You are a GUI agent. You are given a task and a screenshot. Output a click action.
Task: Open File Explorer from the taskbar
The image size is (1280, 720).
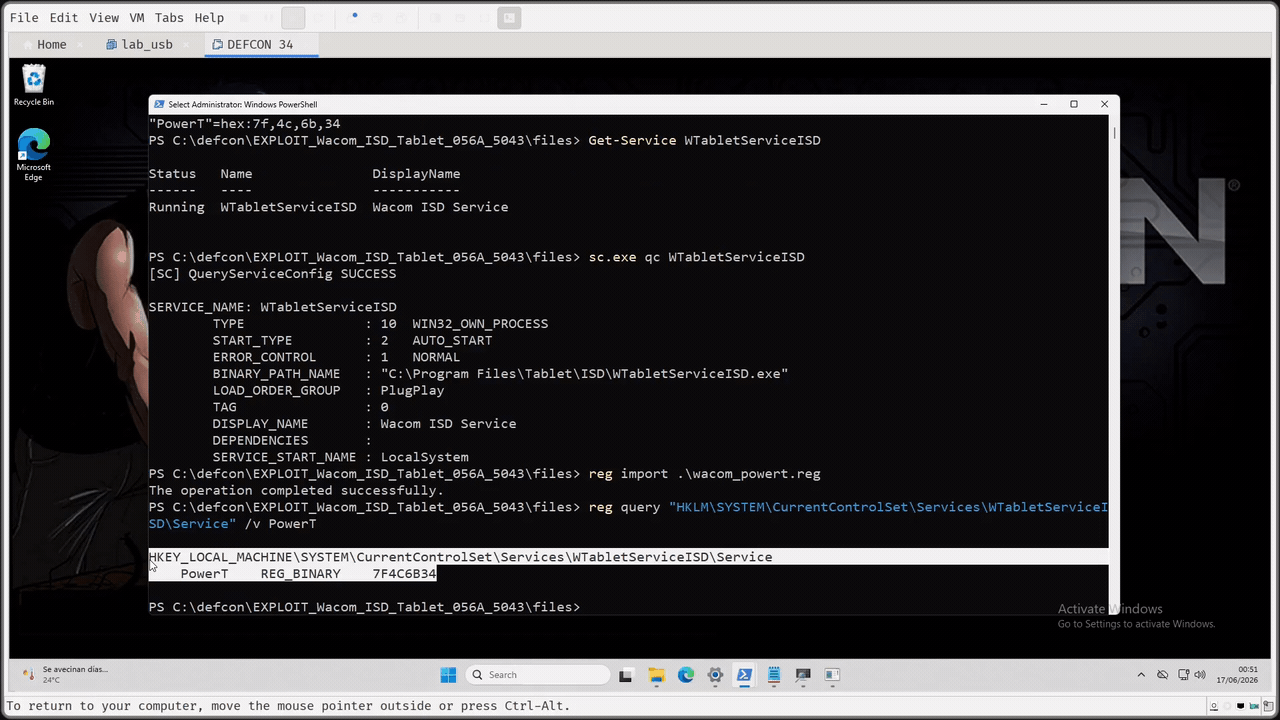tap(656, 675)
